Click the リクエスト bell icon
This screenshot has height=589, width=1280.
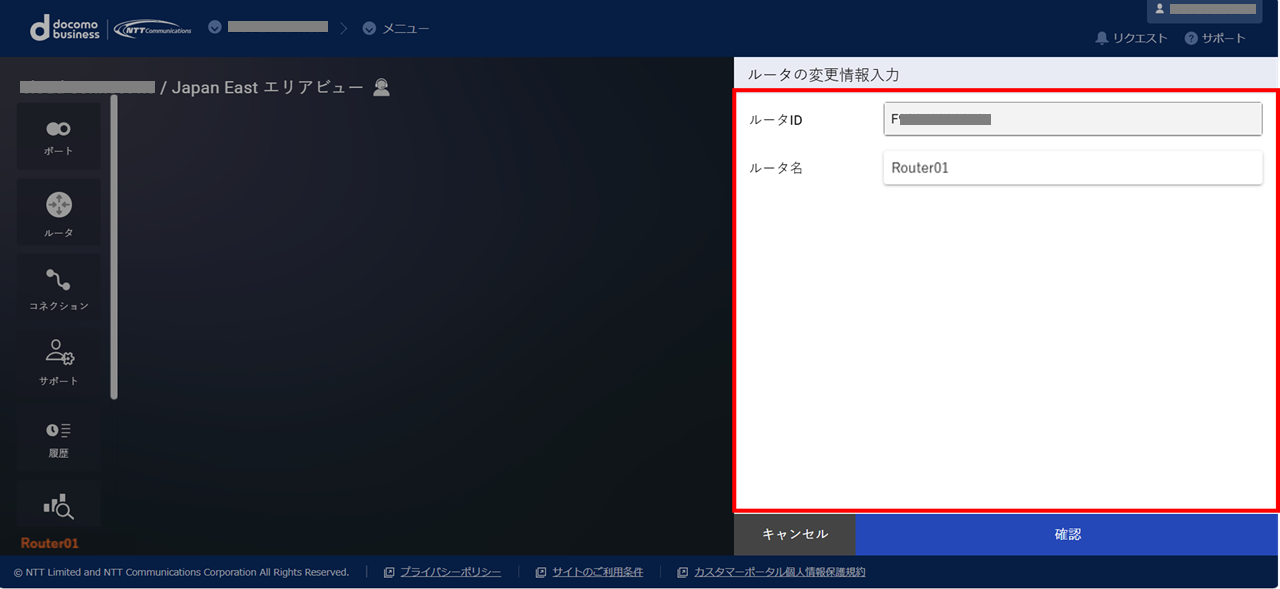pos(1102,38)
